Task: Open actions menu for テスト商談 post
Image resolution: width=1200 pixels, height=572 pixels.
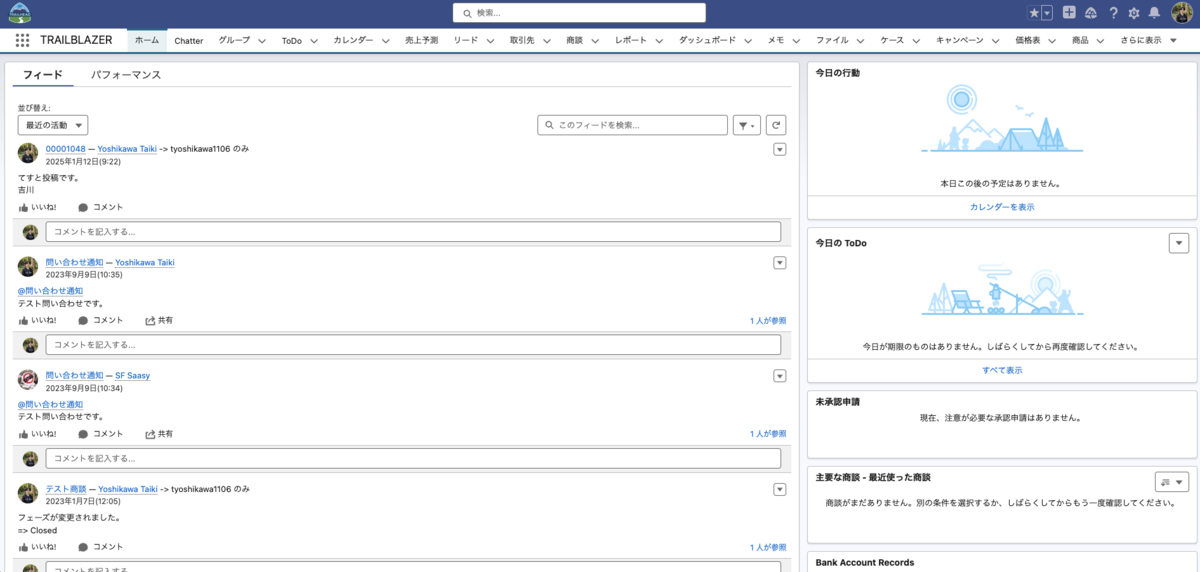Action: pyautogui.click(x=780, y=489)
